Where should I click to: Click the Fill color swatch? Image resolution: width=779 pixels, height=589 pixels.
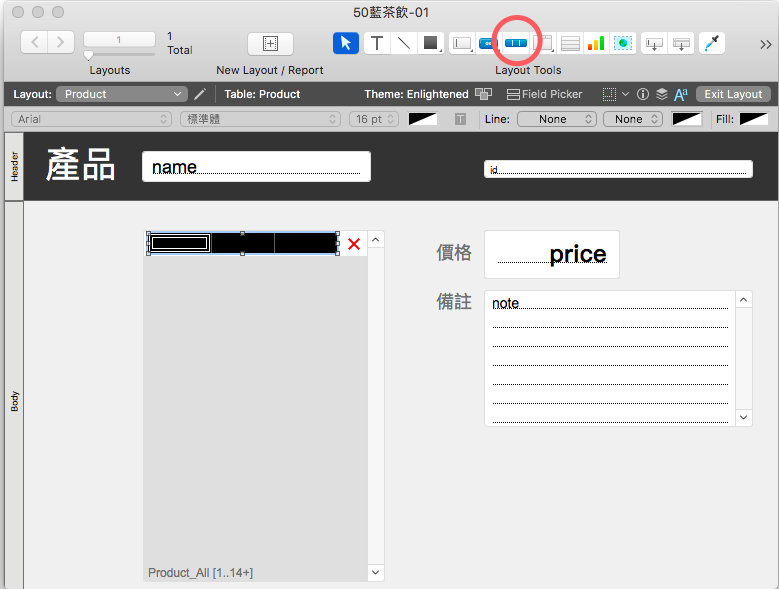(754, 119)
